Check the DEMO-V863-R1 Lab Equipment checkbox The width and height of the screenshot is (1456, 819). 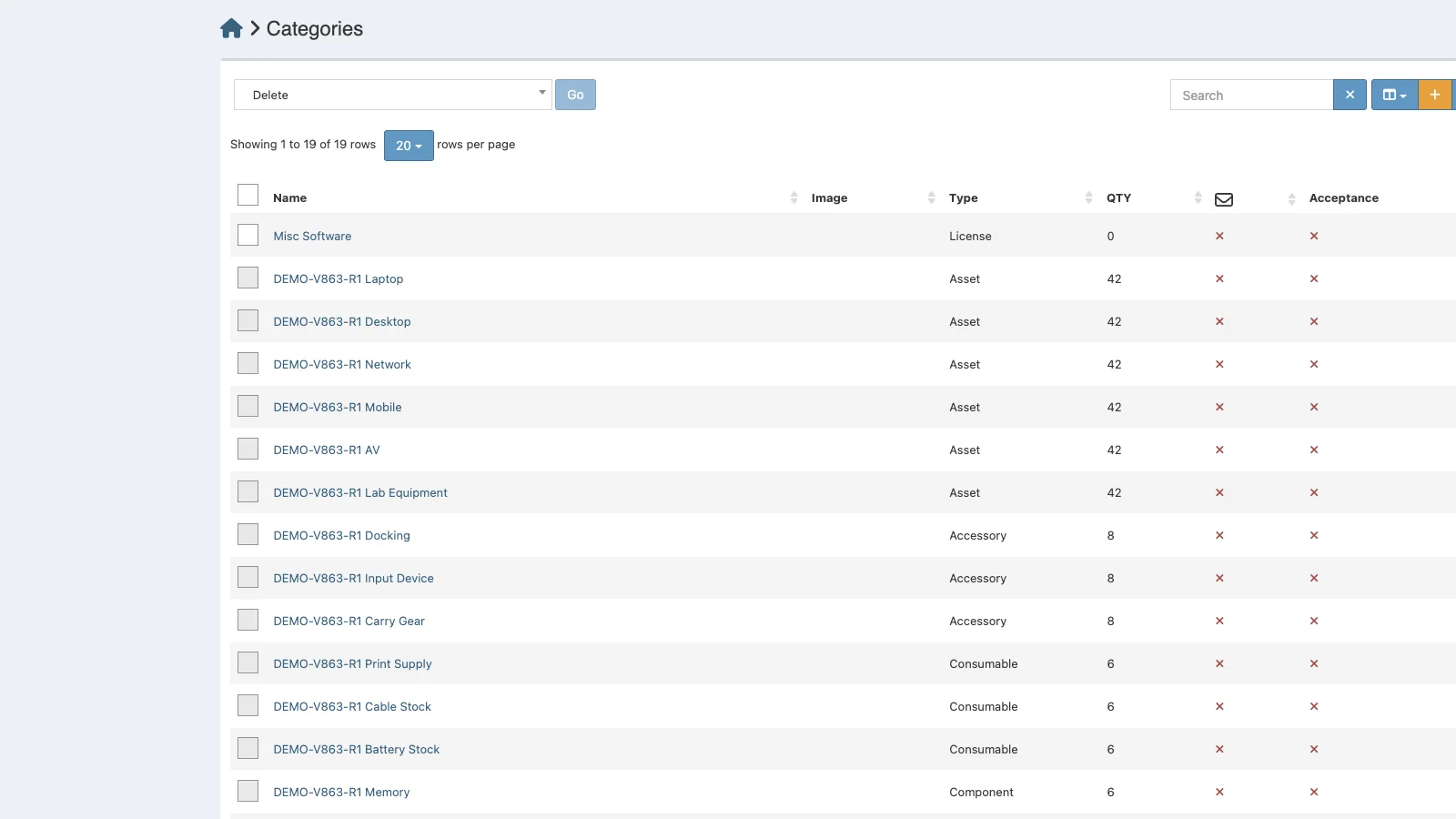tap(248, 491)
